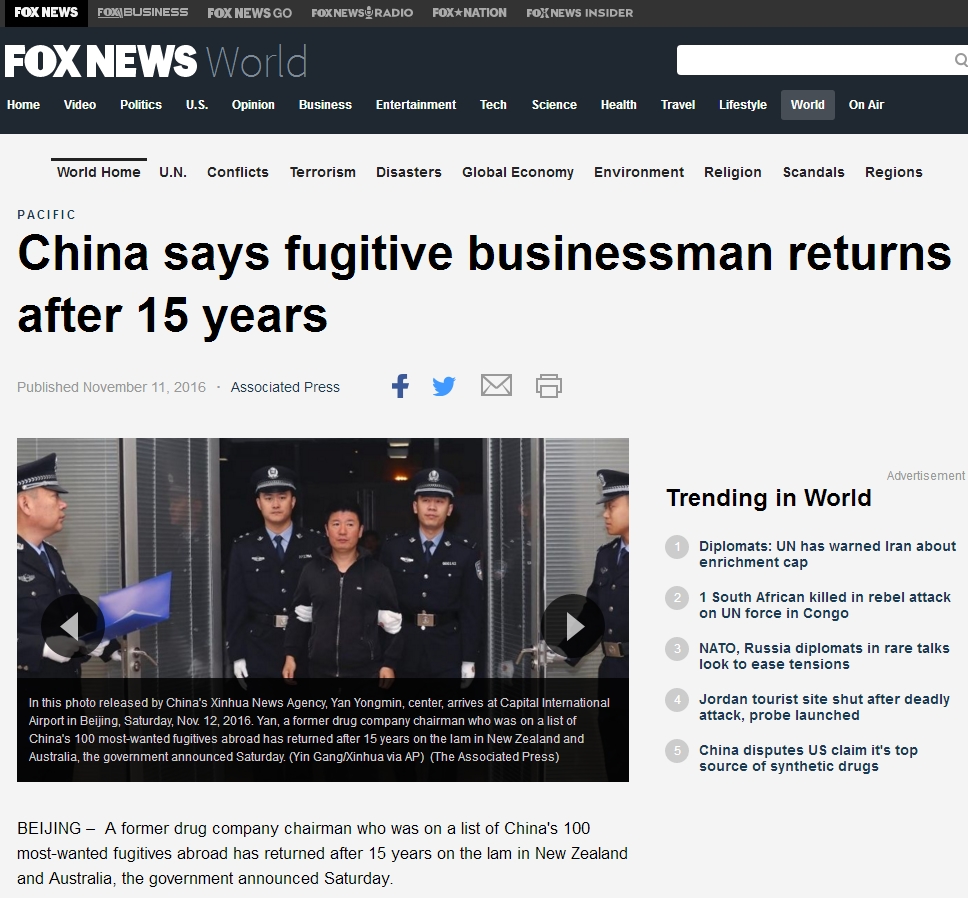Share article on Facebook
The image size is (968, 898).
[x=400, y=386]
